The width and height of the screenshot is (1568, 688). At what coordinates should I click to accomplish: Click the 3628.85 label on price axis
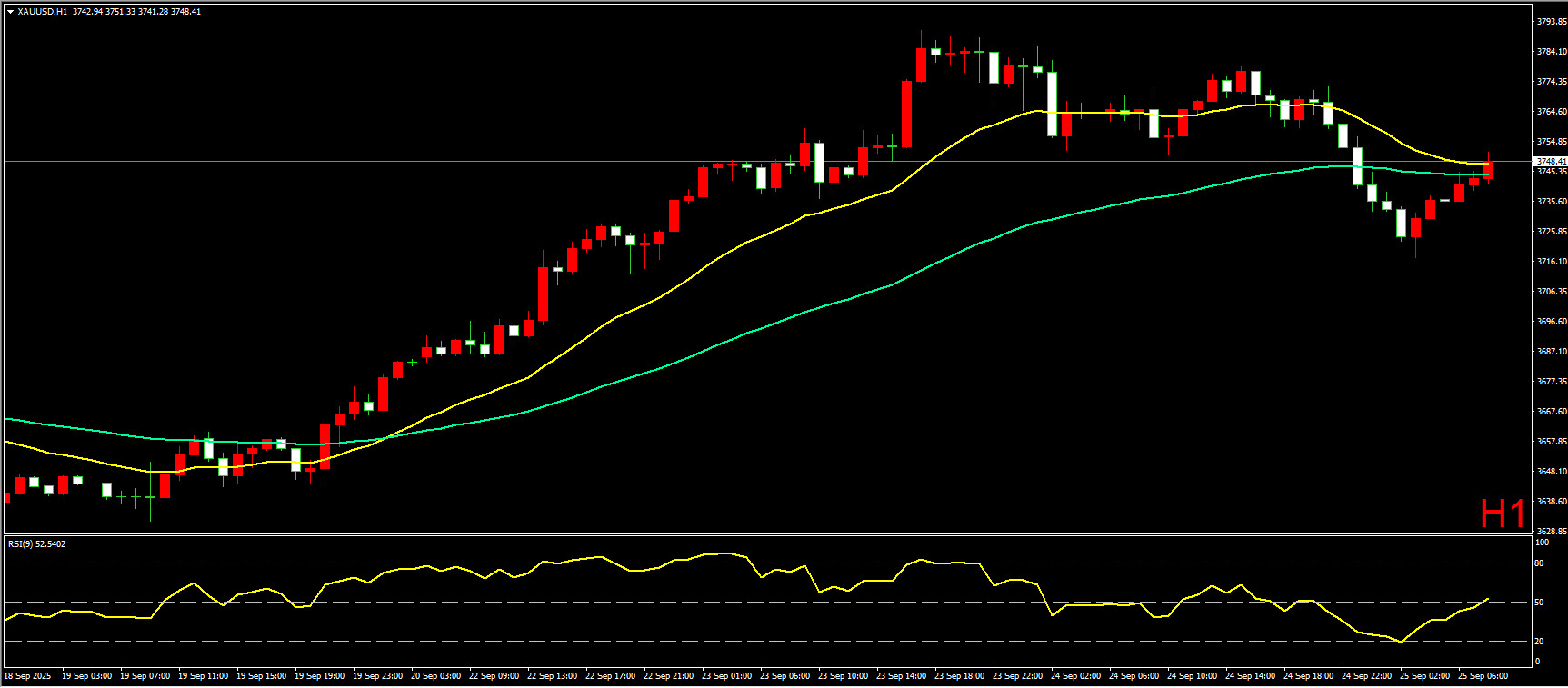tap(1551, 531)
